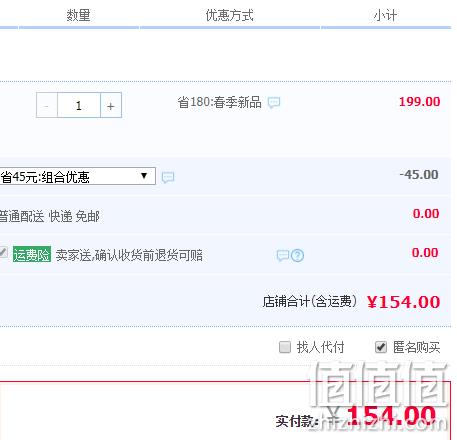Toggle the 运费险 checkbox
The height and width of the screenshot is (440, 457).
point(3,252)
